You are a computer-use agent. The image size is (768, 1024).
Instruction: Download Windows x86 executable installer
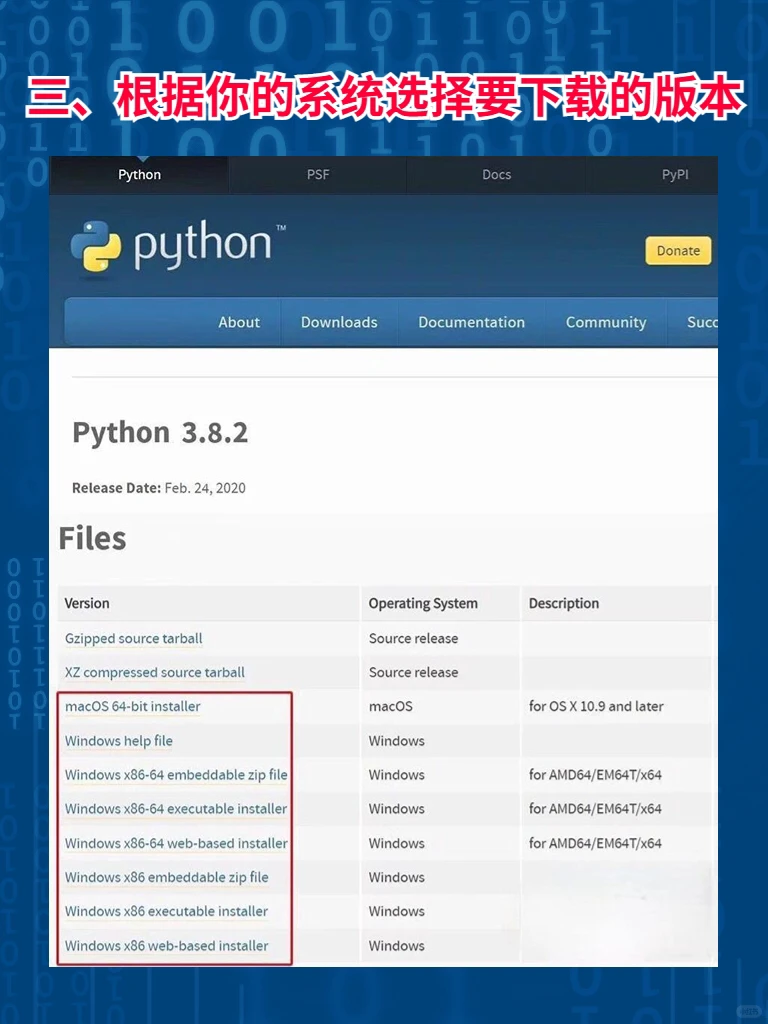coord(167,912)
